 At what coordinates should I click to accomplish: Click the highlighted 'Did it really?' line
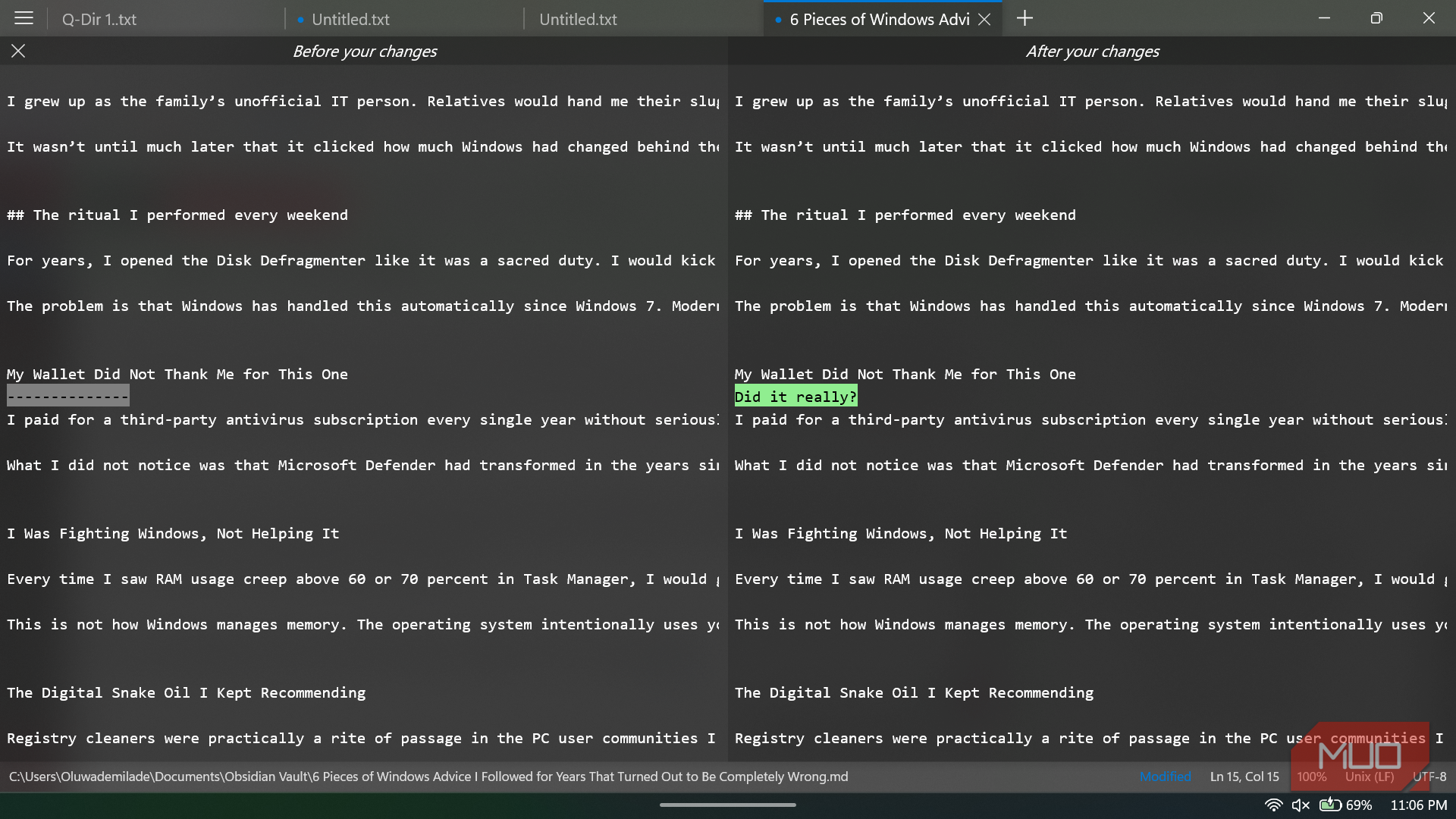[x=795, y=397]
